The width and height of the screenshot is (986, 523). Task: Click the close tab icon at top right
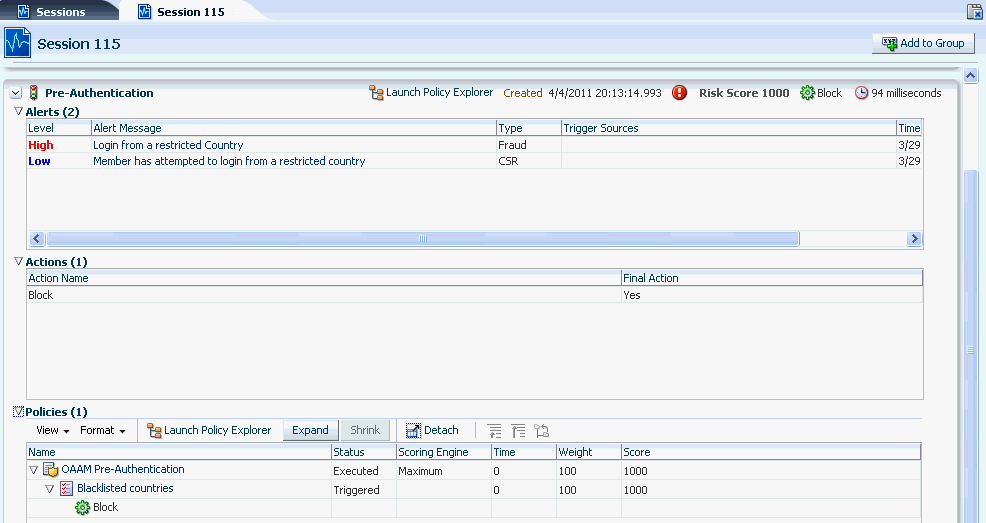pos(974,11)
